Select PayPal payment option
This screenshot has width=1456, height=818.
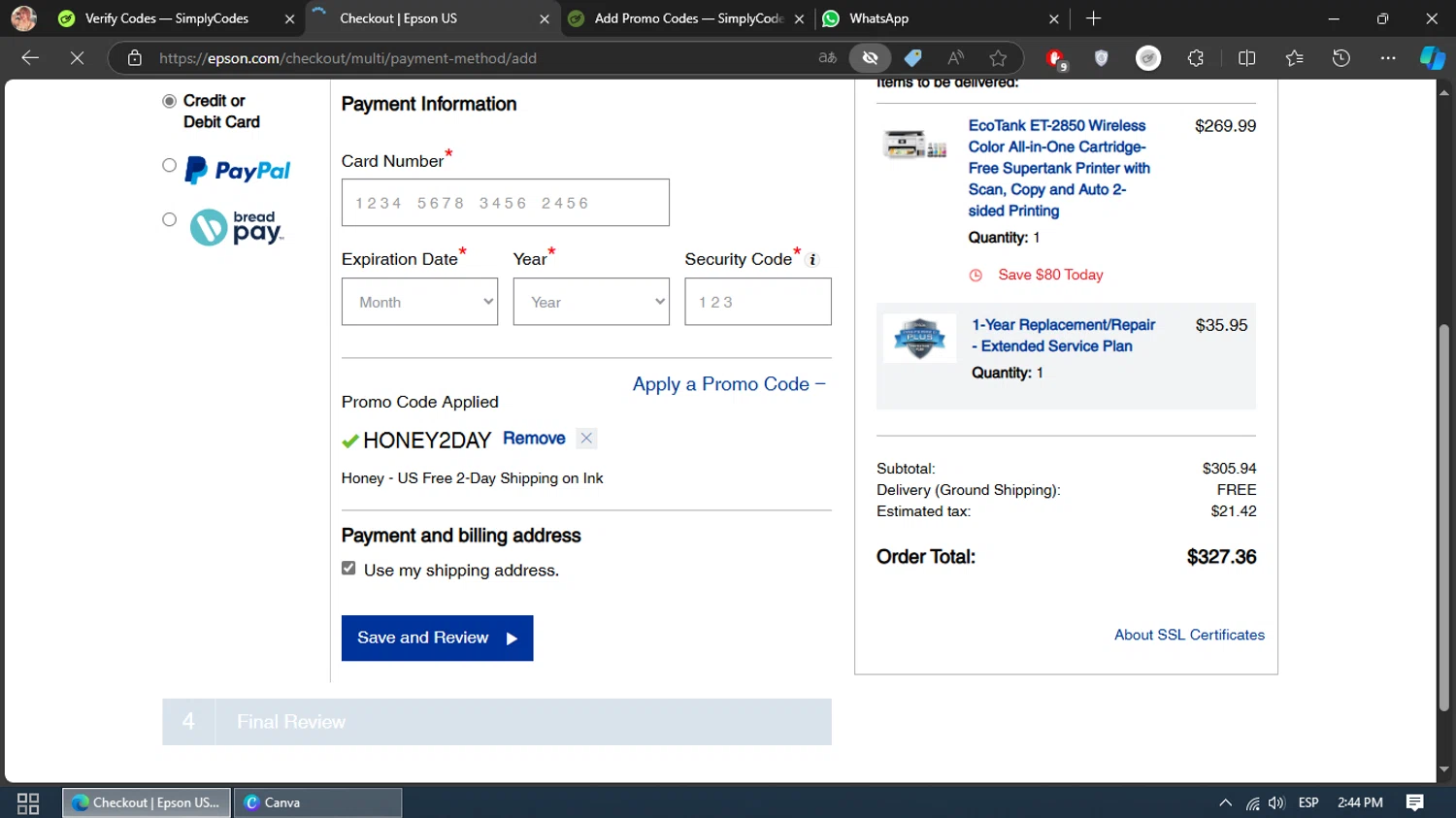click(x=169, y=166)
